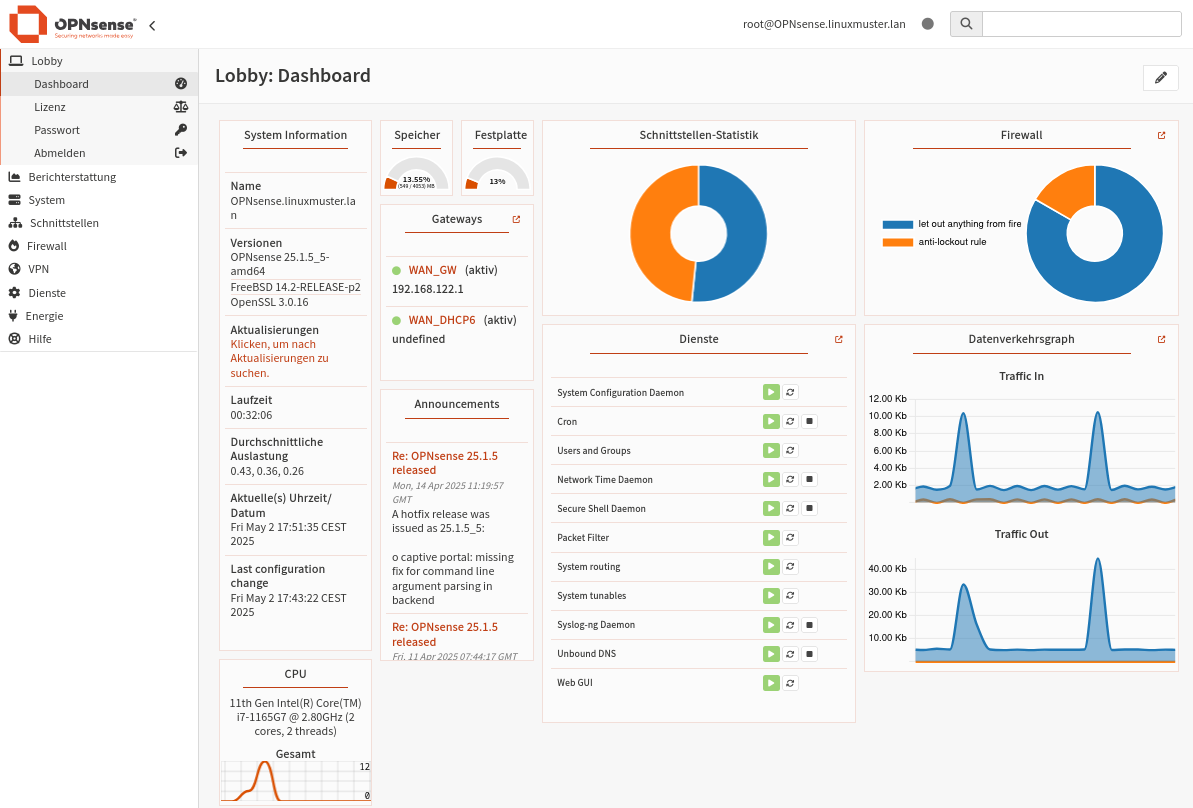The image size is (1193, 808).
Task: Click the CPU Gesamt usage graph
Action: coord(295,781)
